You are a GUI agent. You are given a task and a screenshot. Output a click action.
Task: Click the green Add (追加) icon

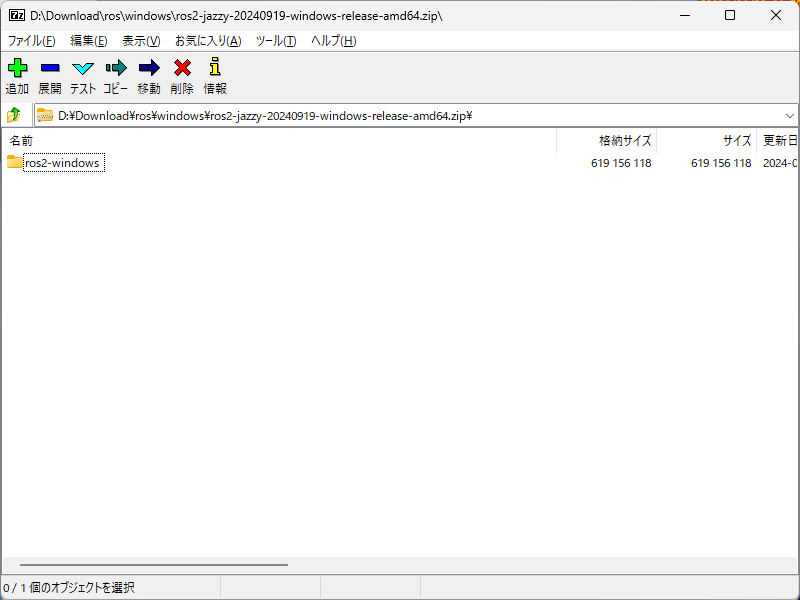point(17,68)
